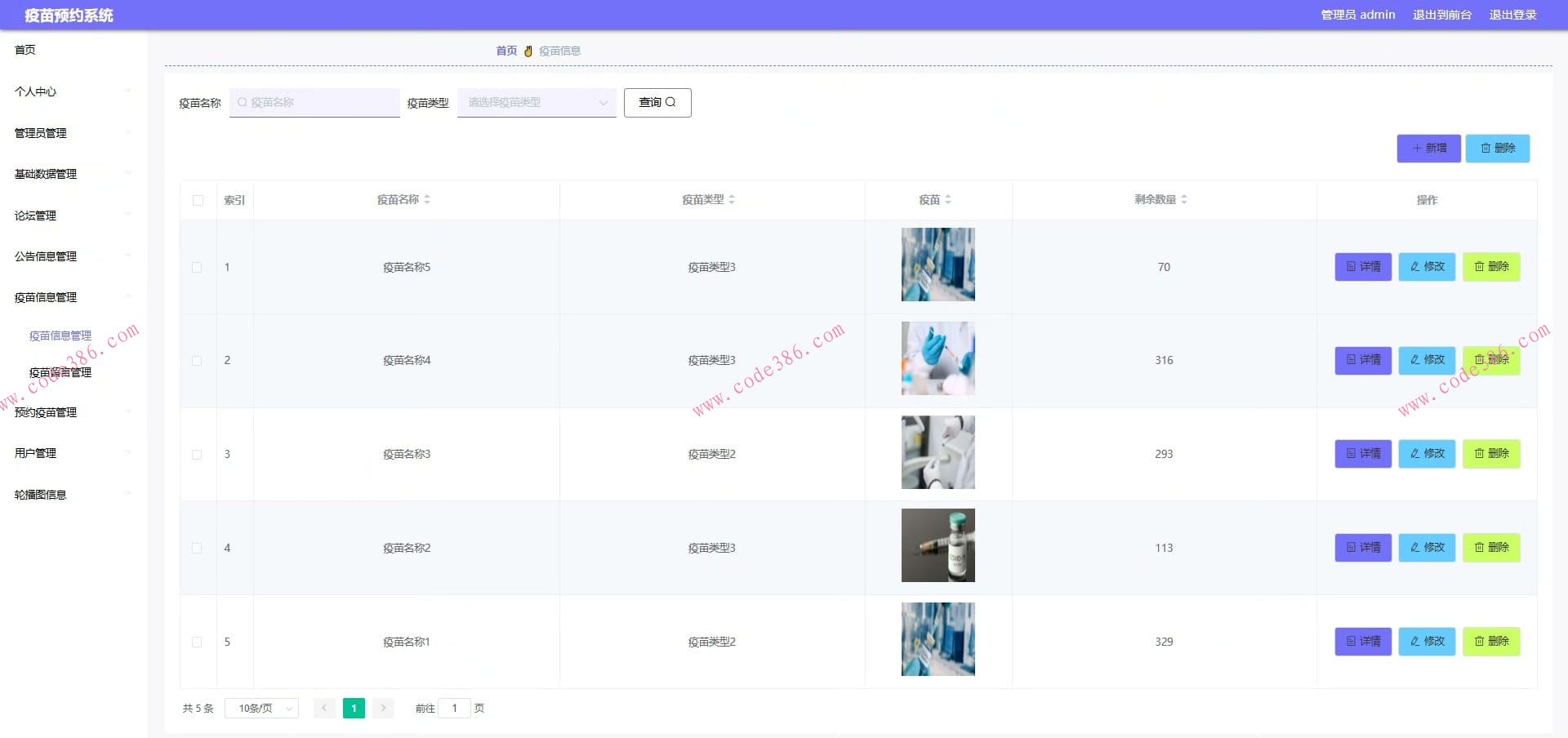The height and width of the screenshot is (738, 1568).
Task: View 详情 of 疫苗名称2
Action: 1363,548
